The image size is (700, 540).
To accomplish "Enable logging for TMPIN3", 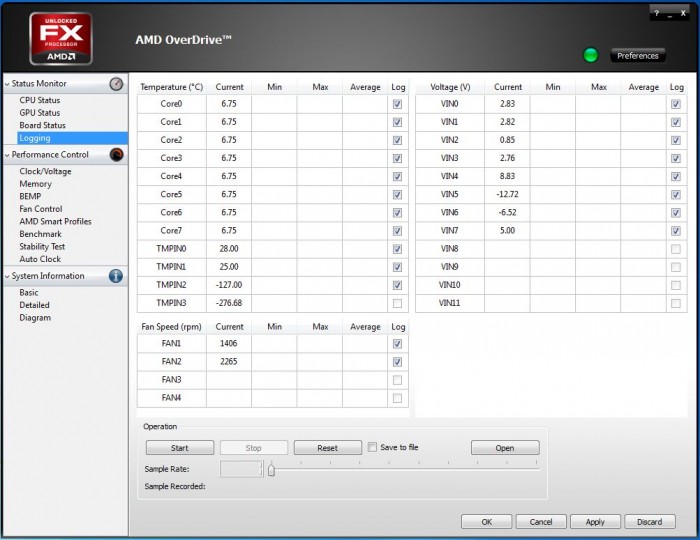I will pos(397,303).
